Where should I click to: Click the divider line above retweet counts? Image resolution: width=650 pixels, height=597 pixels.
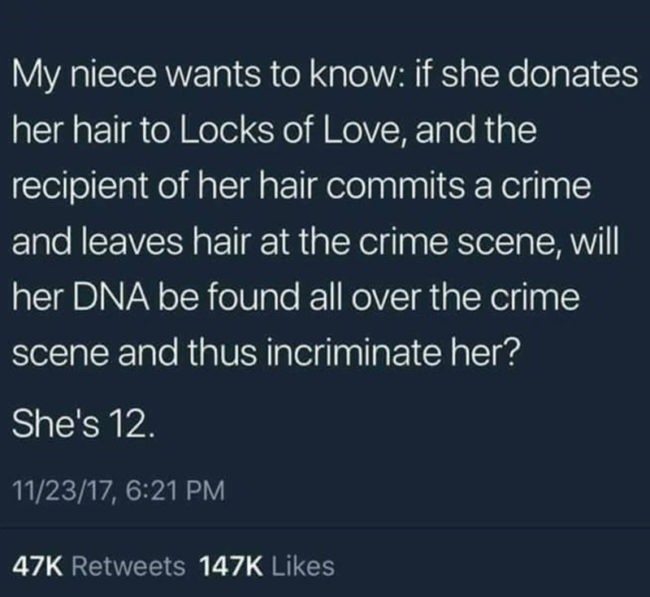(x=325, y=528)
